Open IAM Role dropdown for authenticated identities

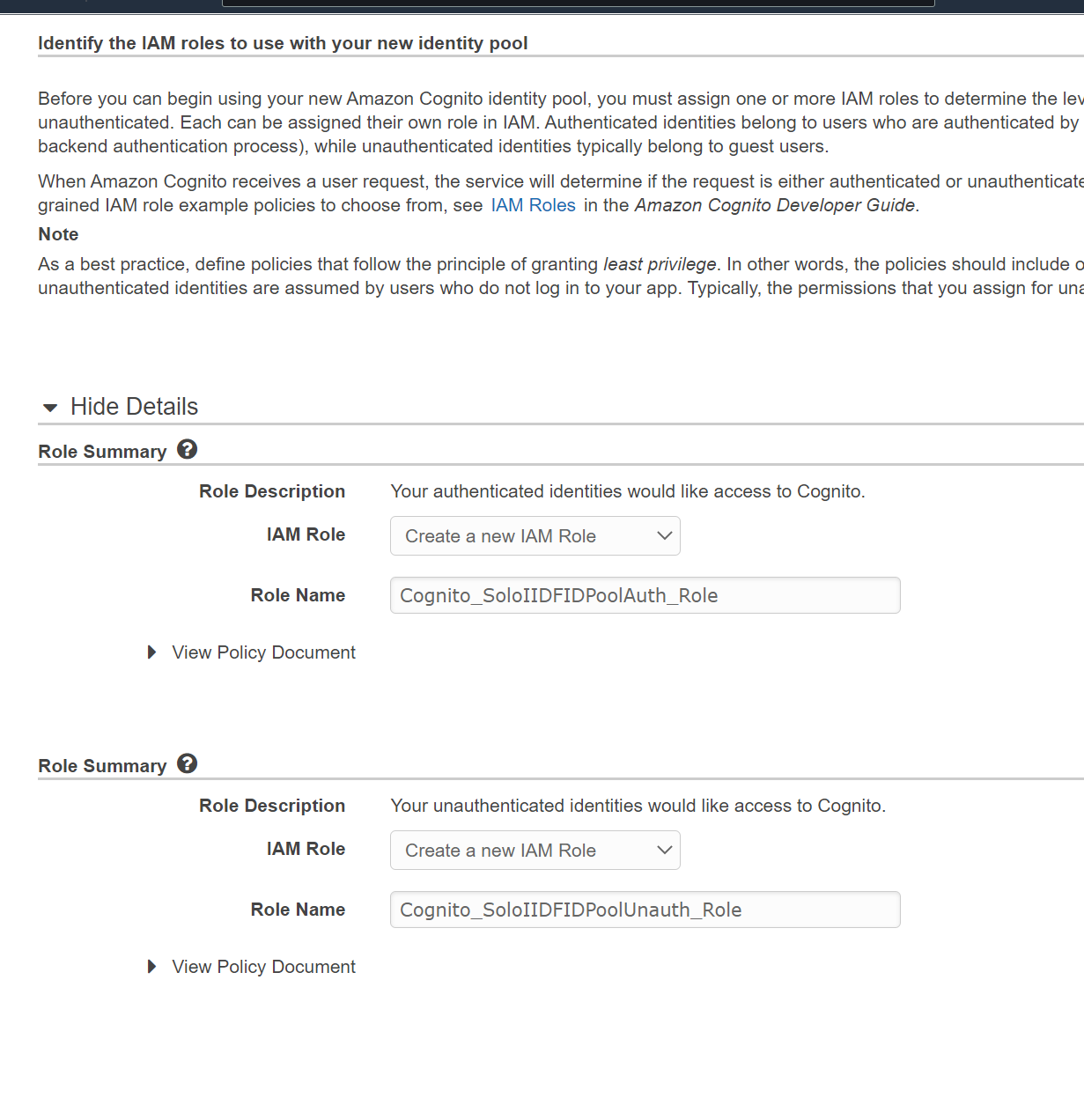tap(535, 536)
